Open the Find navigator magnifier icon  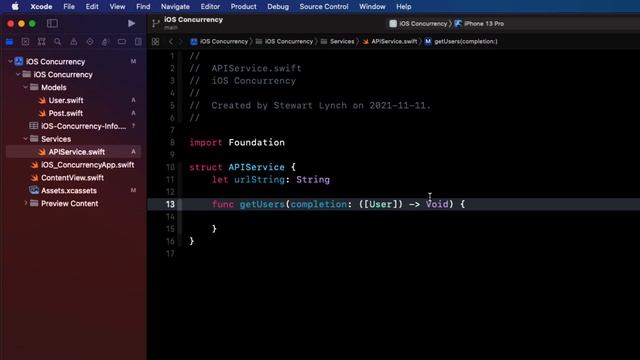coord(58,42)
